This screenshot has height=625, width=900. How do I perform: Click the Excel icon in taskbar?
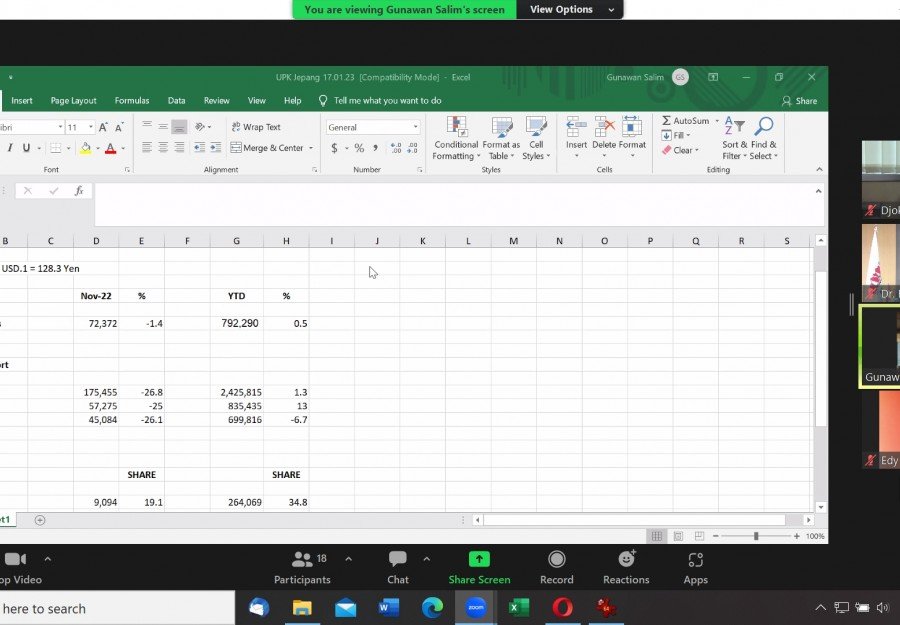(x=519, y=608)
